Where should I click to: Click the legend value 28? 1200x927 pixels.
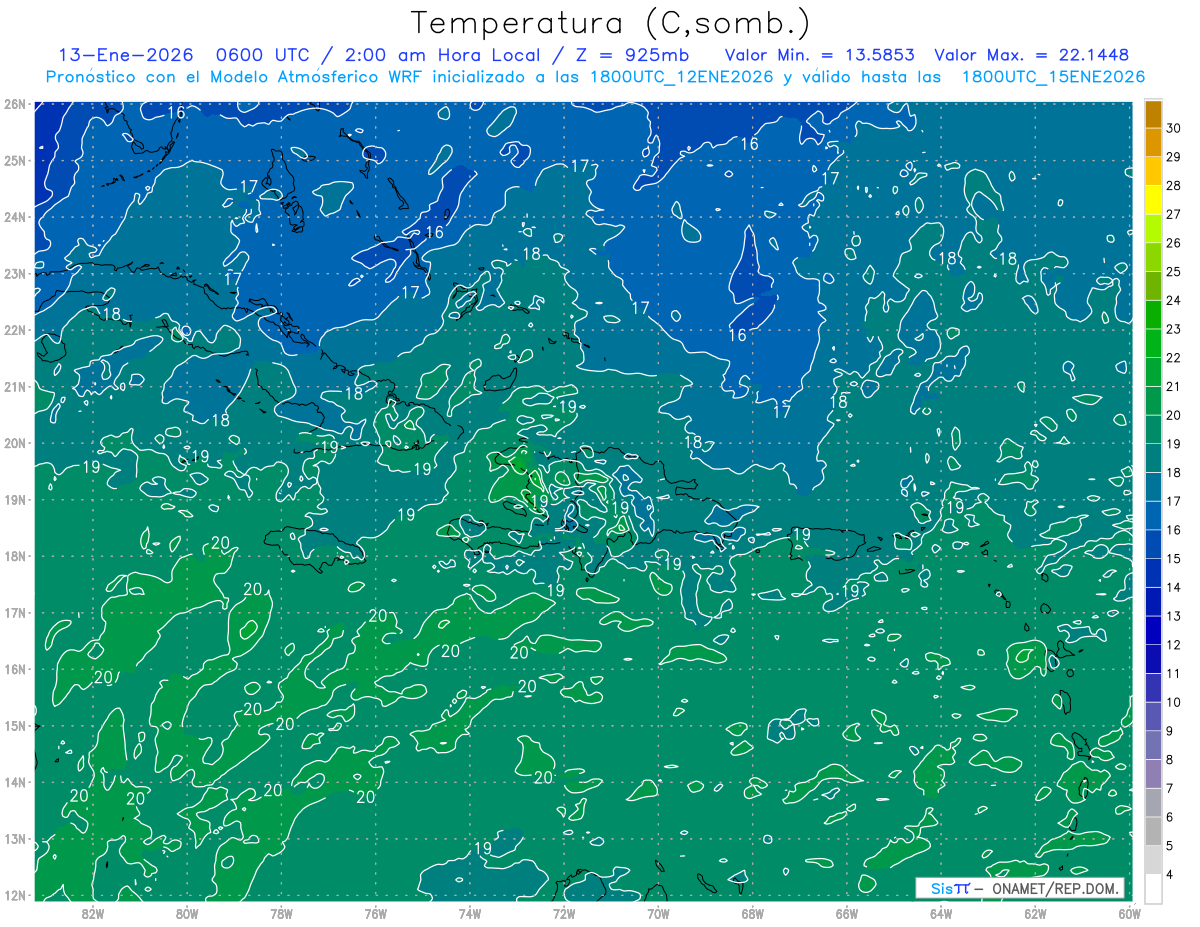point(1174,186)
